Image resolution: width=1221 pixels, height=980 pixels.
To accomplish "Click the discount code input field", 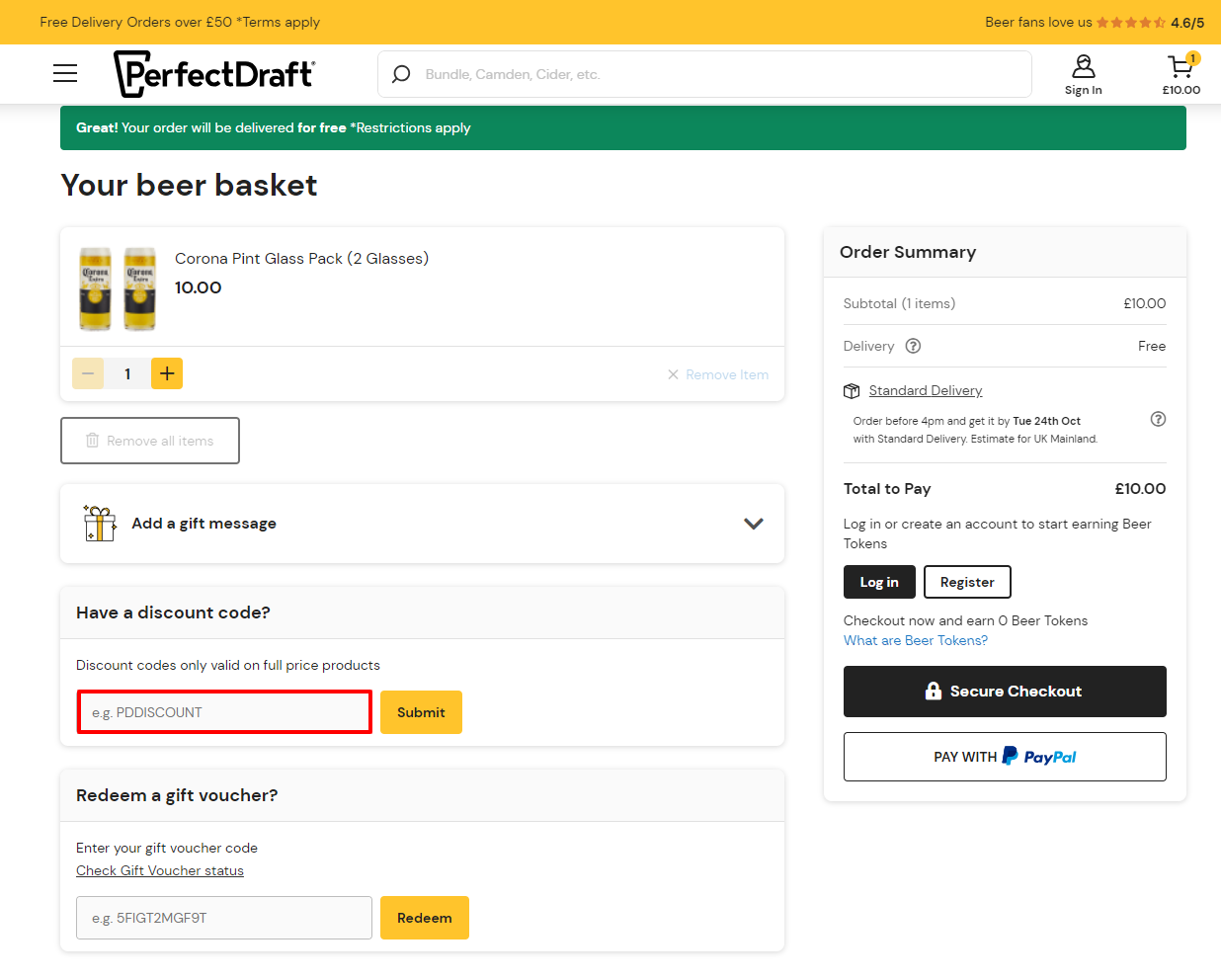I will (224, 711).
